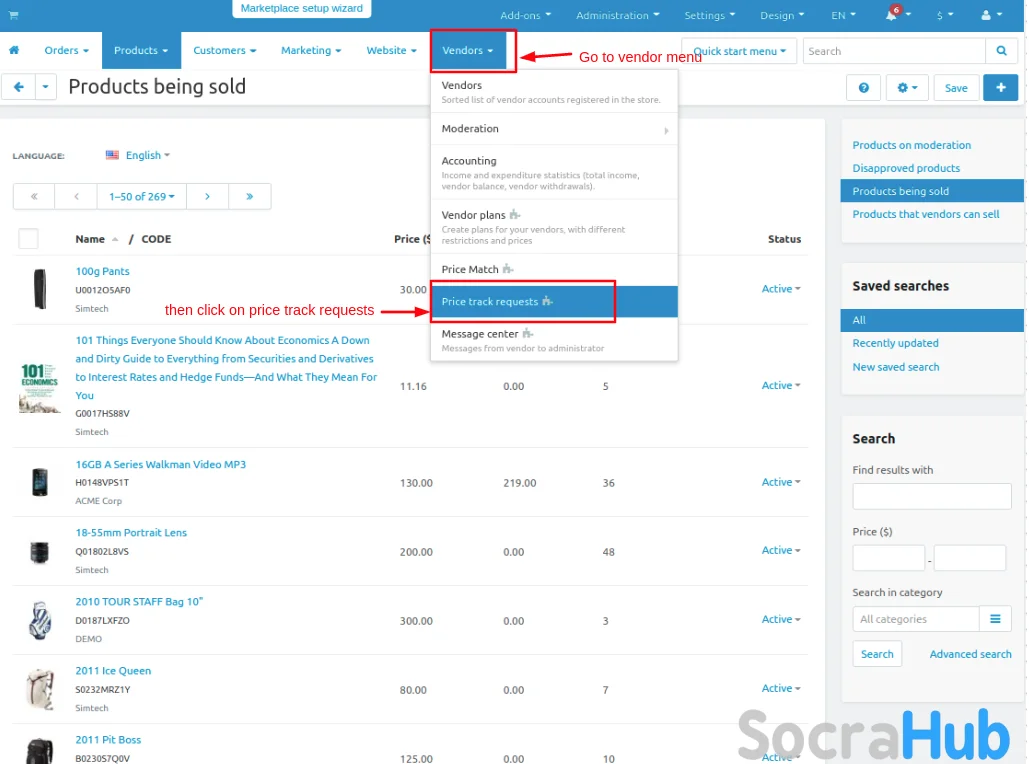Click the Save button
Screen dimensions: 1029x764
(956, 87)
